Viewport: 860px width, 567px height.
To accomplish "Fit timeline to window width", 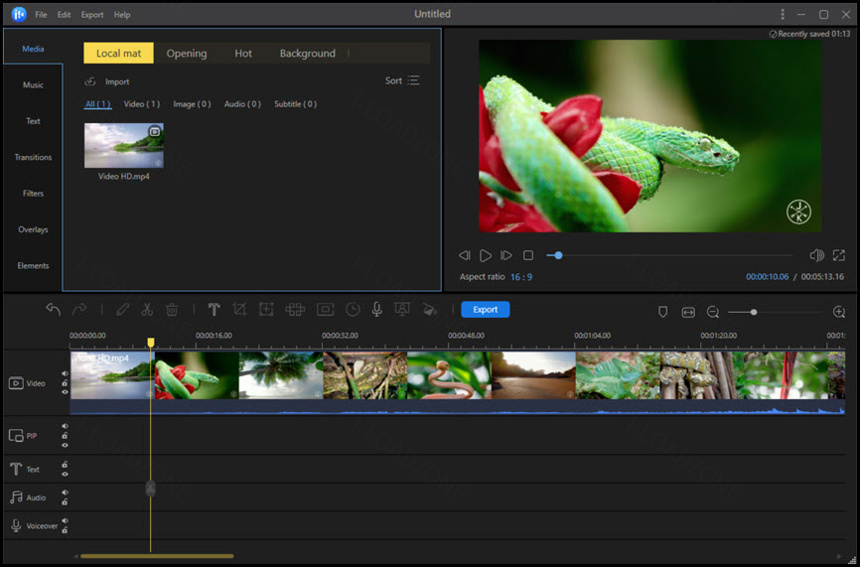I will (688, 312).
